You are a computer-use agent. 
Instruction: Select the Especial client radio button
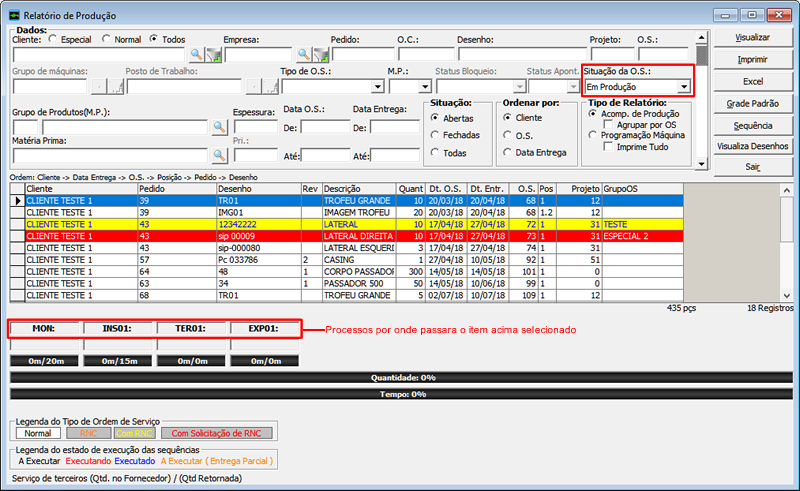click(53, 39)
